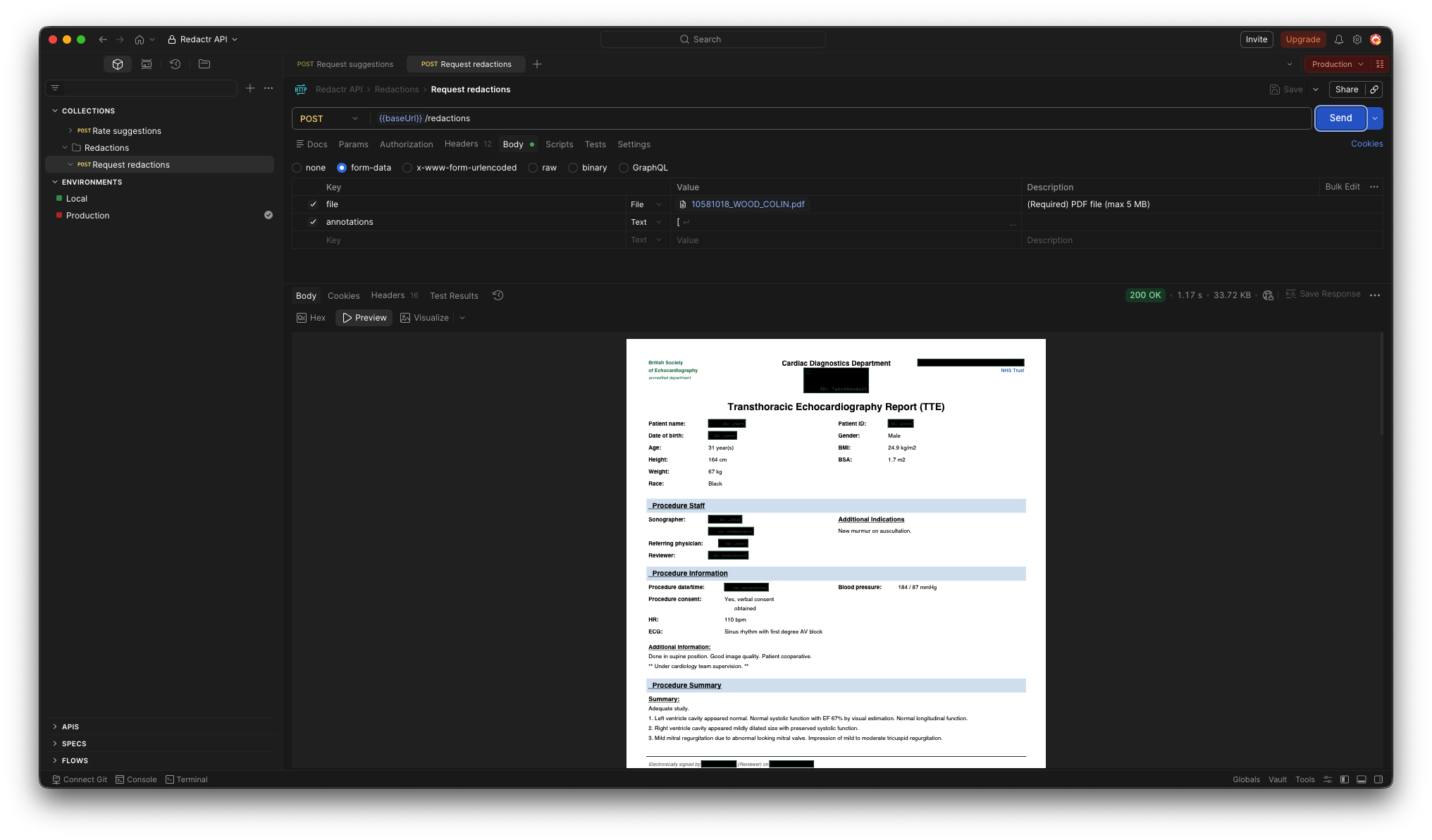Open the Files folder sidebar icon
The width and height of the screenshot is (1432, 840).
204,64
